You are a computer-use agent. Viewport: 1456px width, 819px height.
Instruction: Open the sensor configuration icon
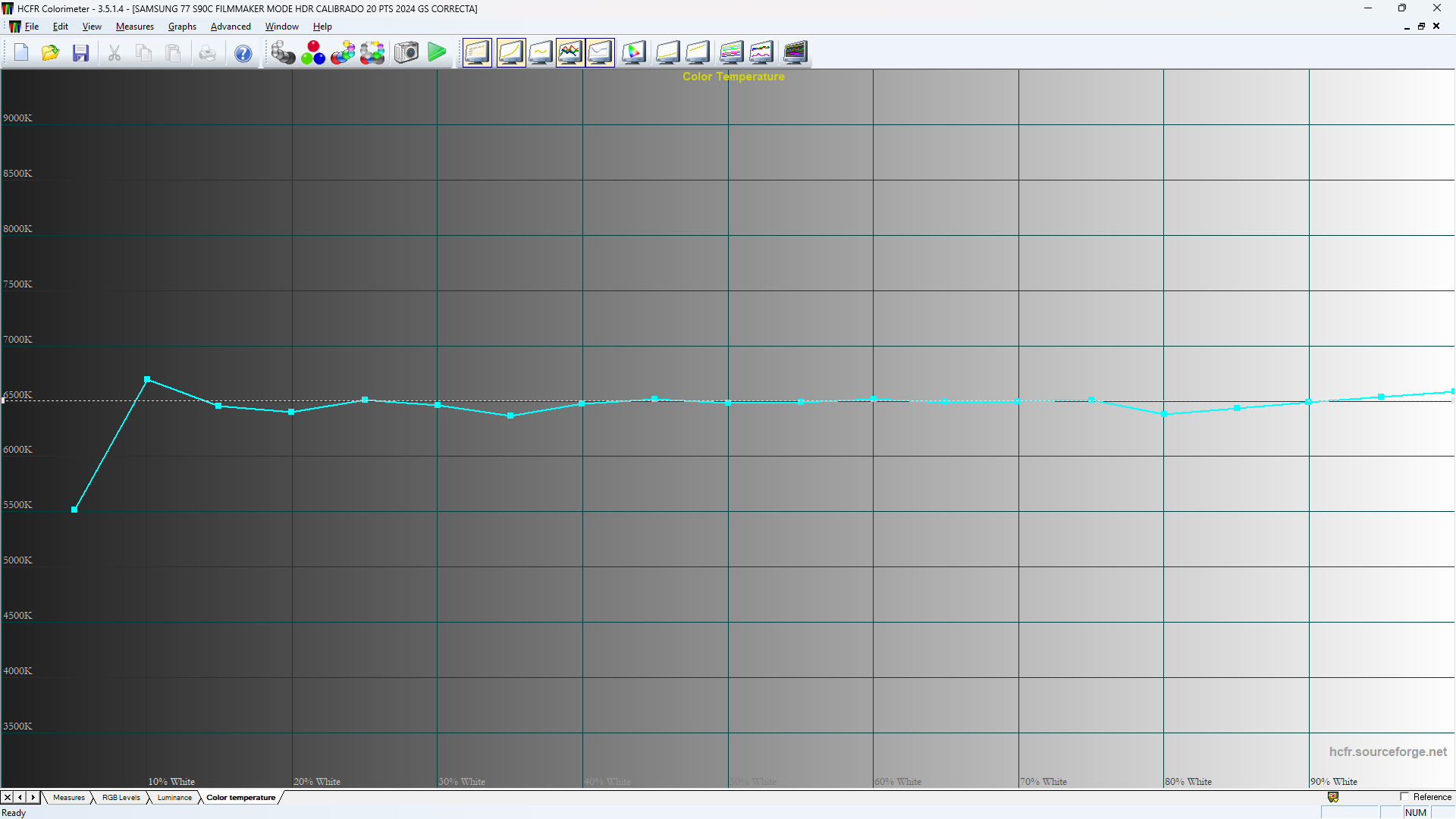click(283, 52)
